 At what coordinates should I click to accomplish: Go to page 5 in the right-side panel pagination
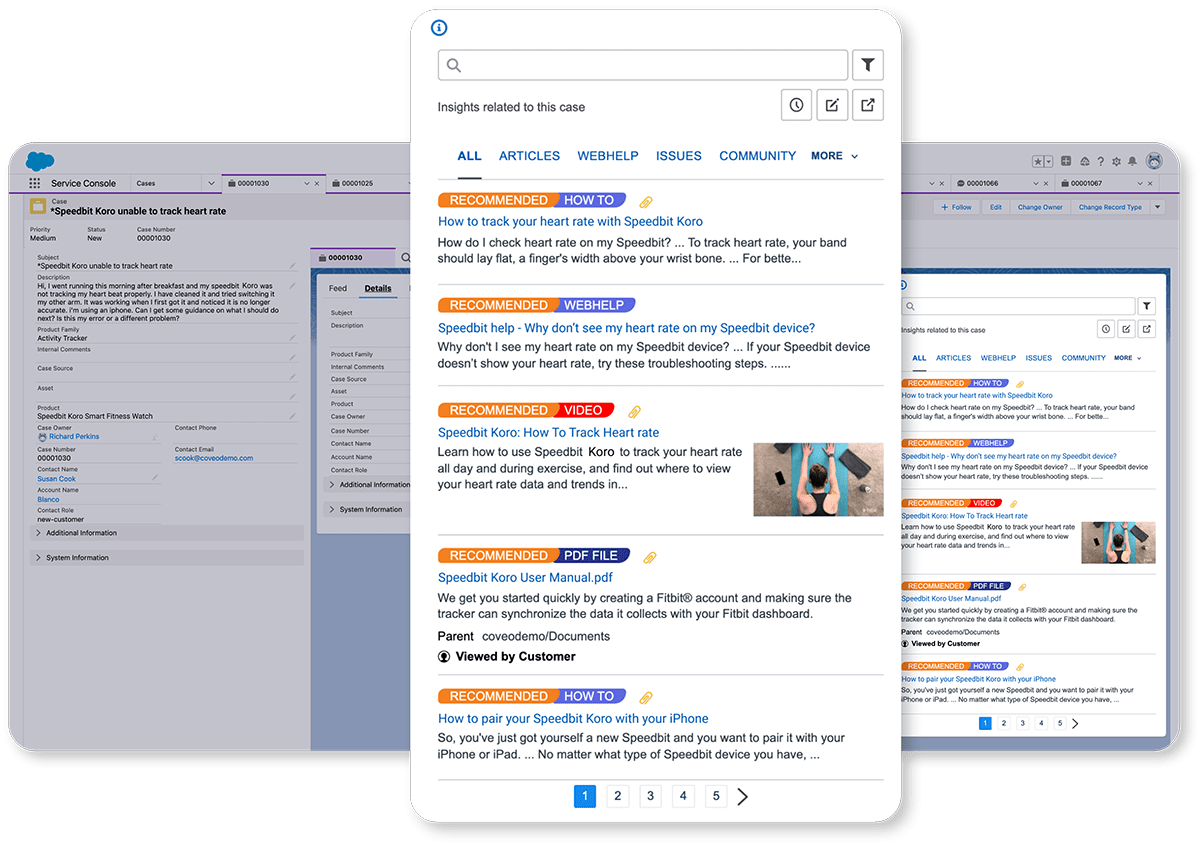(x=1059, y=723)
